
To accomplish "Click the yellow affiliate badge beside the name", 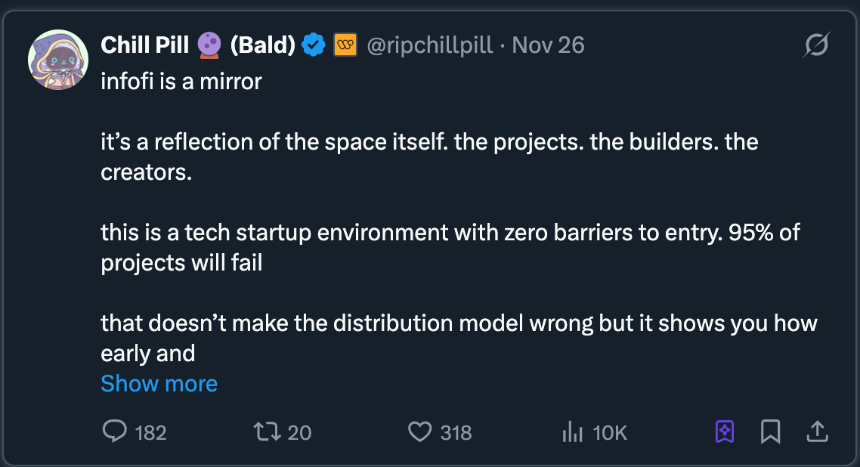I will [345, 46].
